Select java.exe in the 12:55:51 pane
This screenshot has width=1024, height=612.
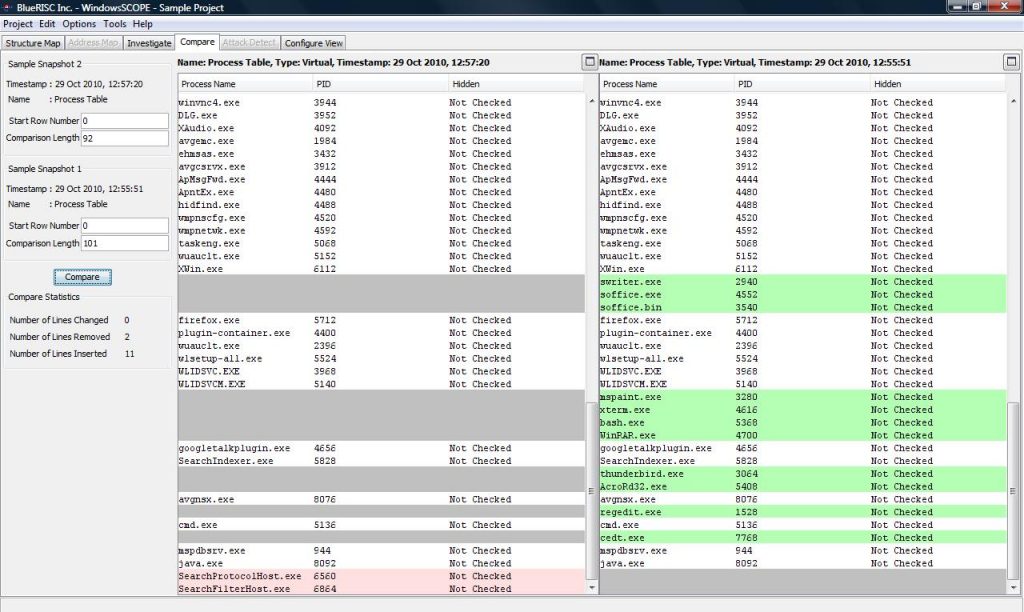[x=803, y=563]
